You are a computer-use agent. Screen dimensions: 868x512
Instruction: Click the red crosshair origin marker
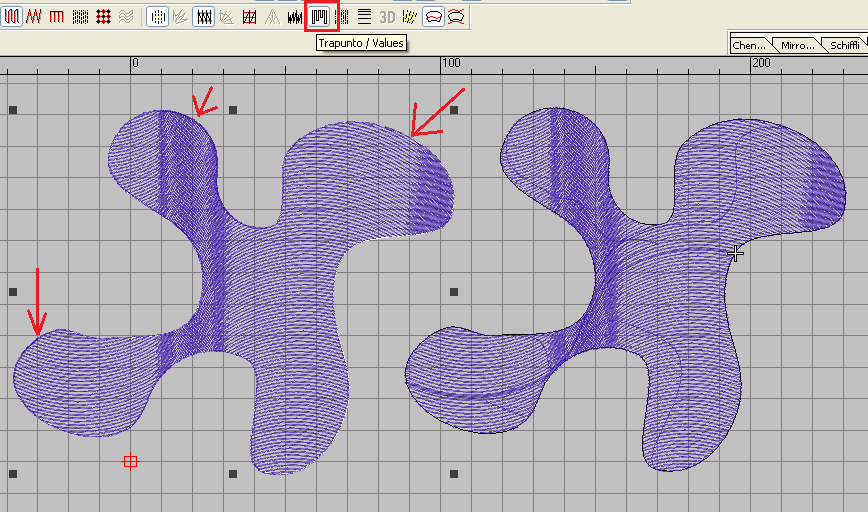click(x=130, y=461)
